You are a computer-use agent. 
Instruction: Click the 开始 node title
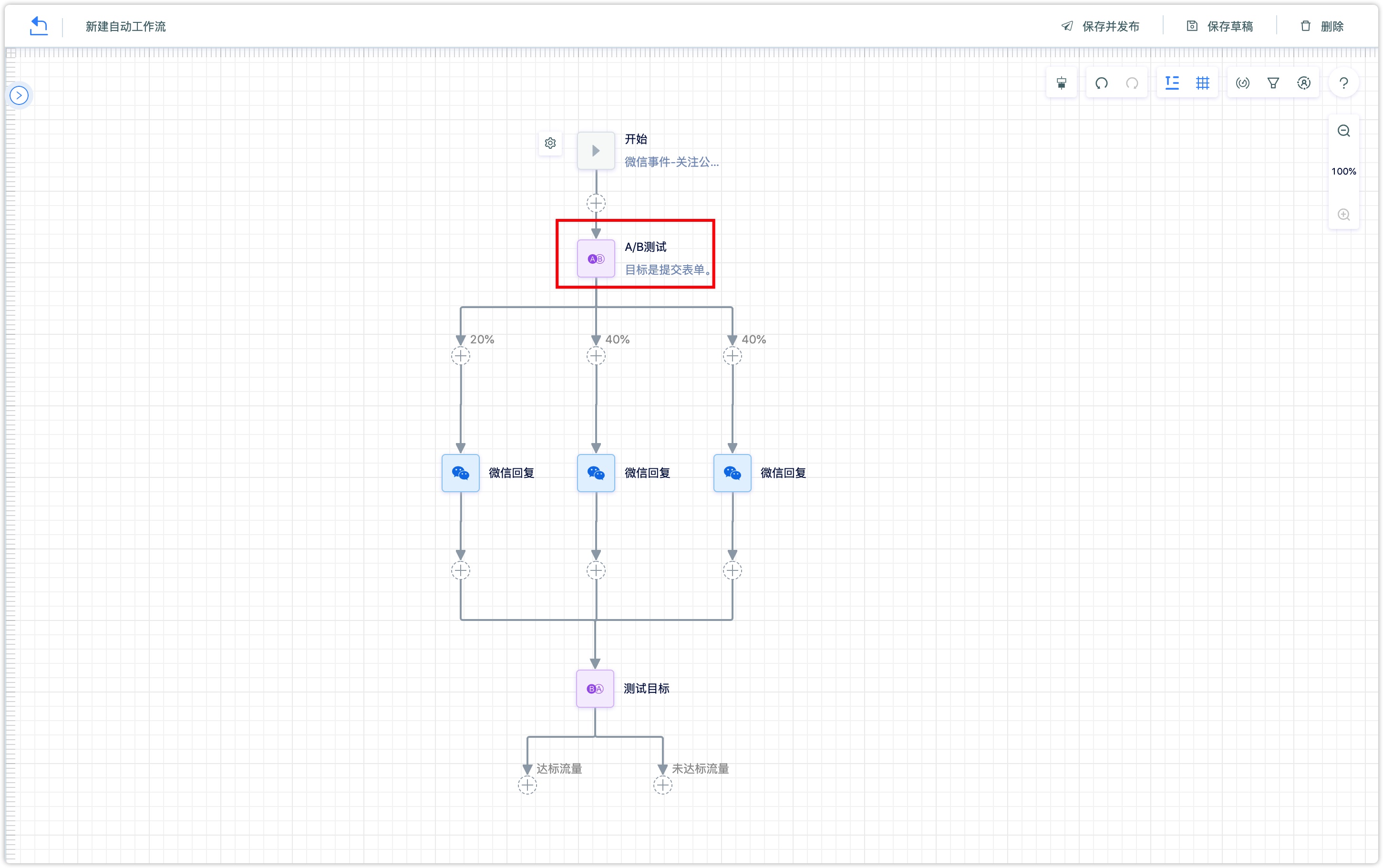point(636,139)
